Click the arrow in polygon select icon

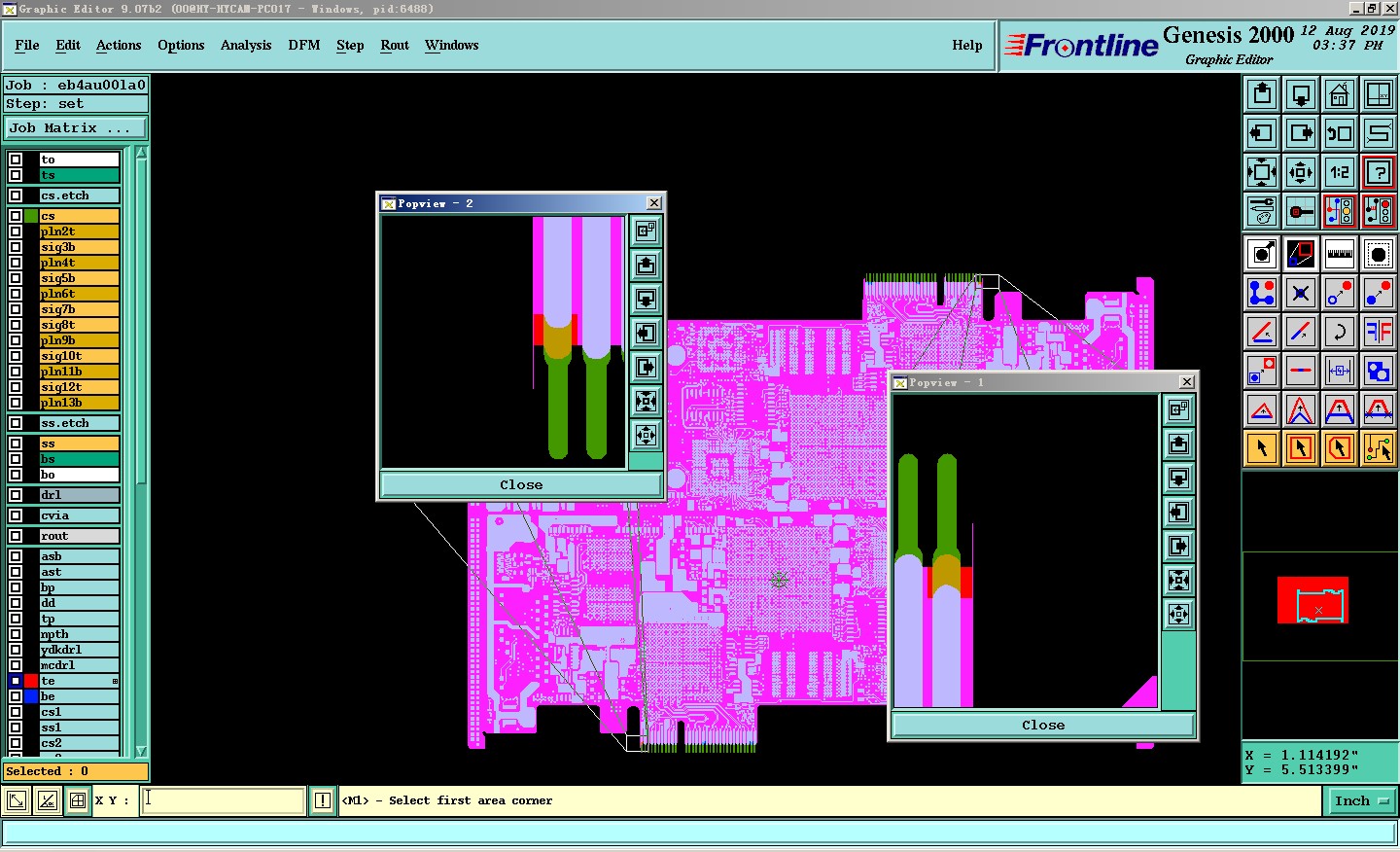click(1340, 448)
